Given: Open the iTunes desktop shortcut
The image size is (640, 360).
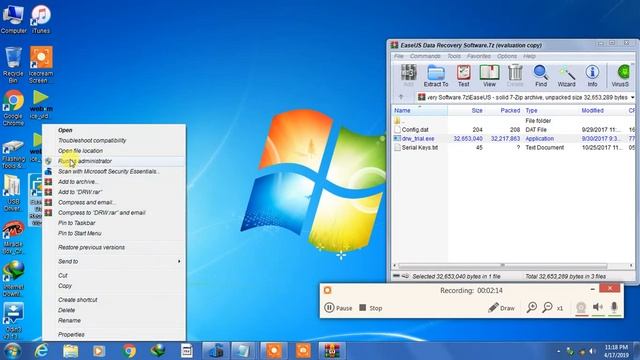Looking at the screenshot, I should pyautogui.click(x=41, y=19).
